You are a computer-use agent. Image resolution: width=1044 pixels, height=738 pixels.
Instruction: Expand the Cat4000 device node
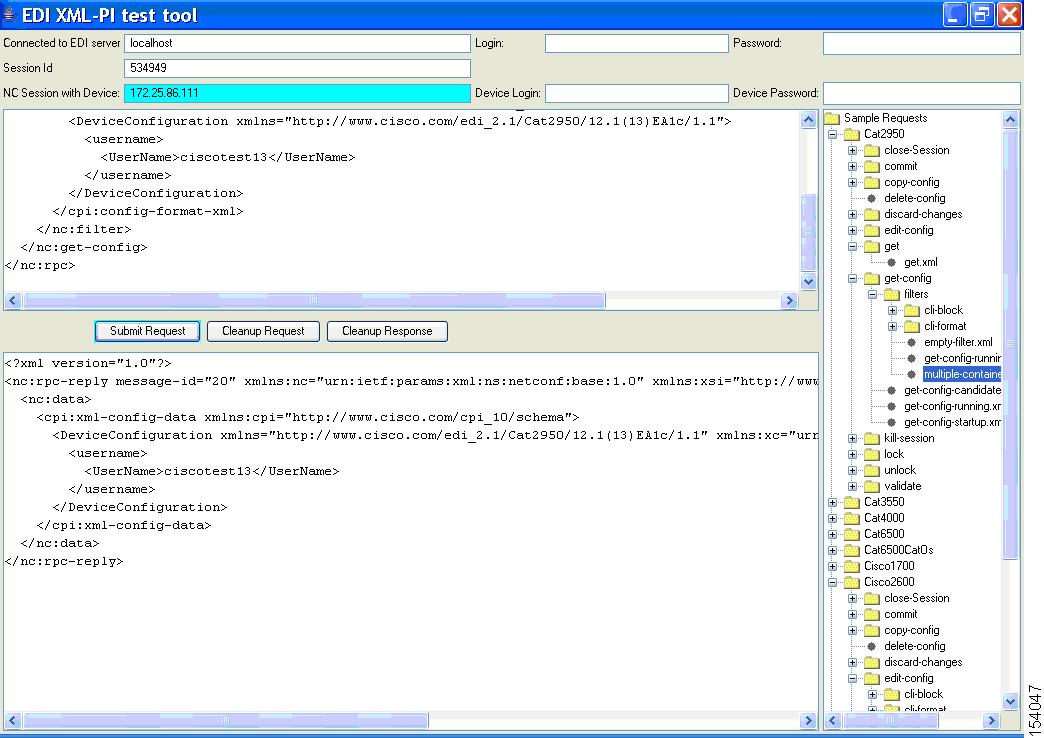point(832,518)
